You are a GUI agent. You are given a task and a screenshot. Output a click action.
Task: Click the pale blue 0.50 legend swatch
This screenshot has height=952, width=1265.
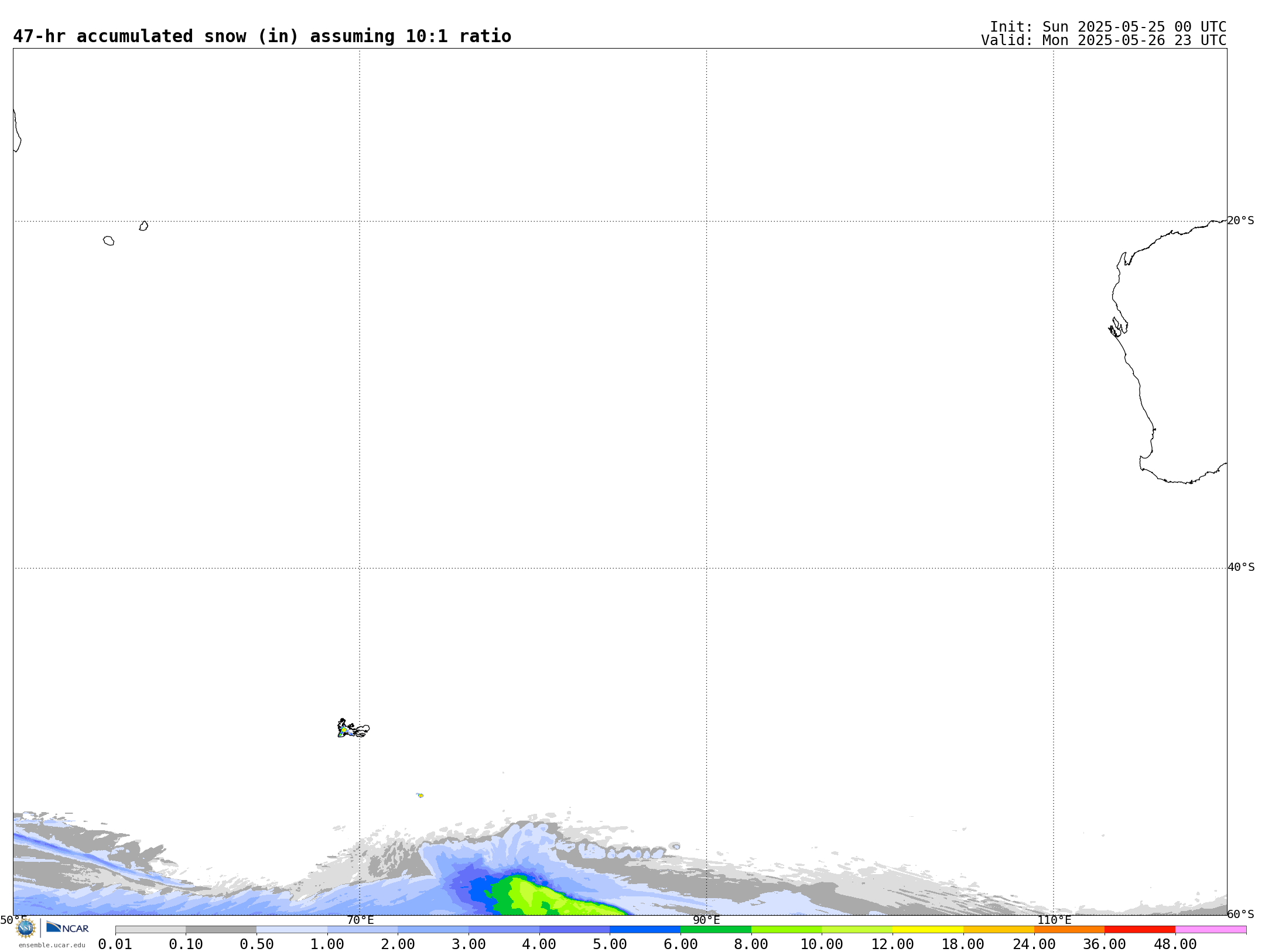pyautogui.click(x=292, y=930)
